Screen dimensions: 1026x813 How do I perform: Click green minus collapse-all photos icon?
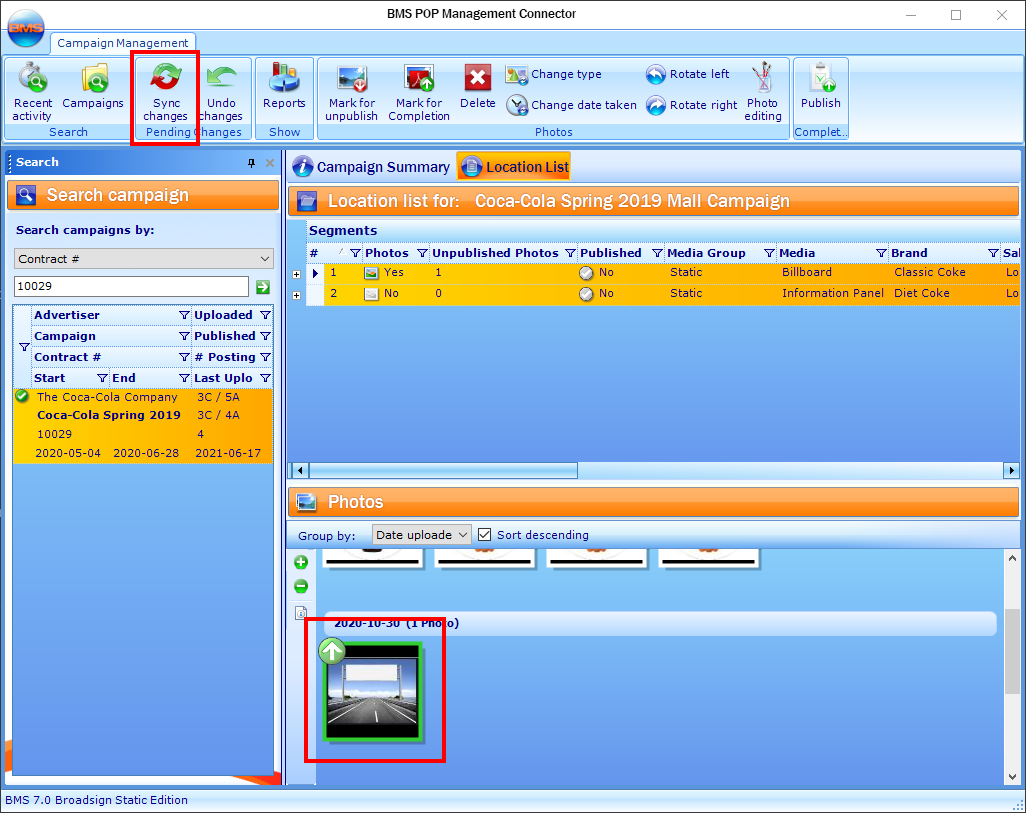point(301,587)
